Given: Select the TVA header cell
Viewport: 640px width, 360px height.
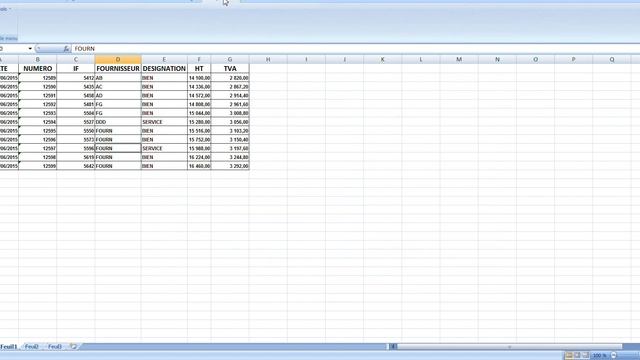Looking at the screenshot, I should 230,69.
